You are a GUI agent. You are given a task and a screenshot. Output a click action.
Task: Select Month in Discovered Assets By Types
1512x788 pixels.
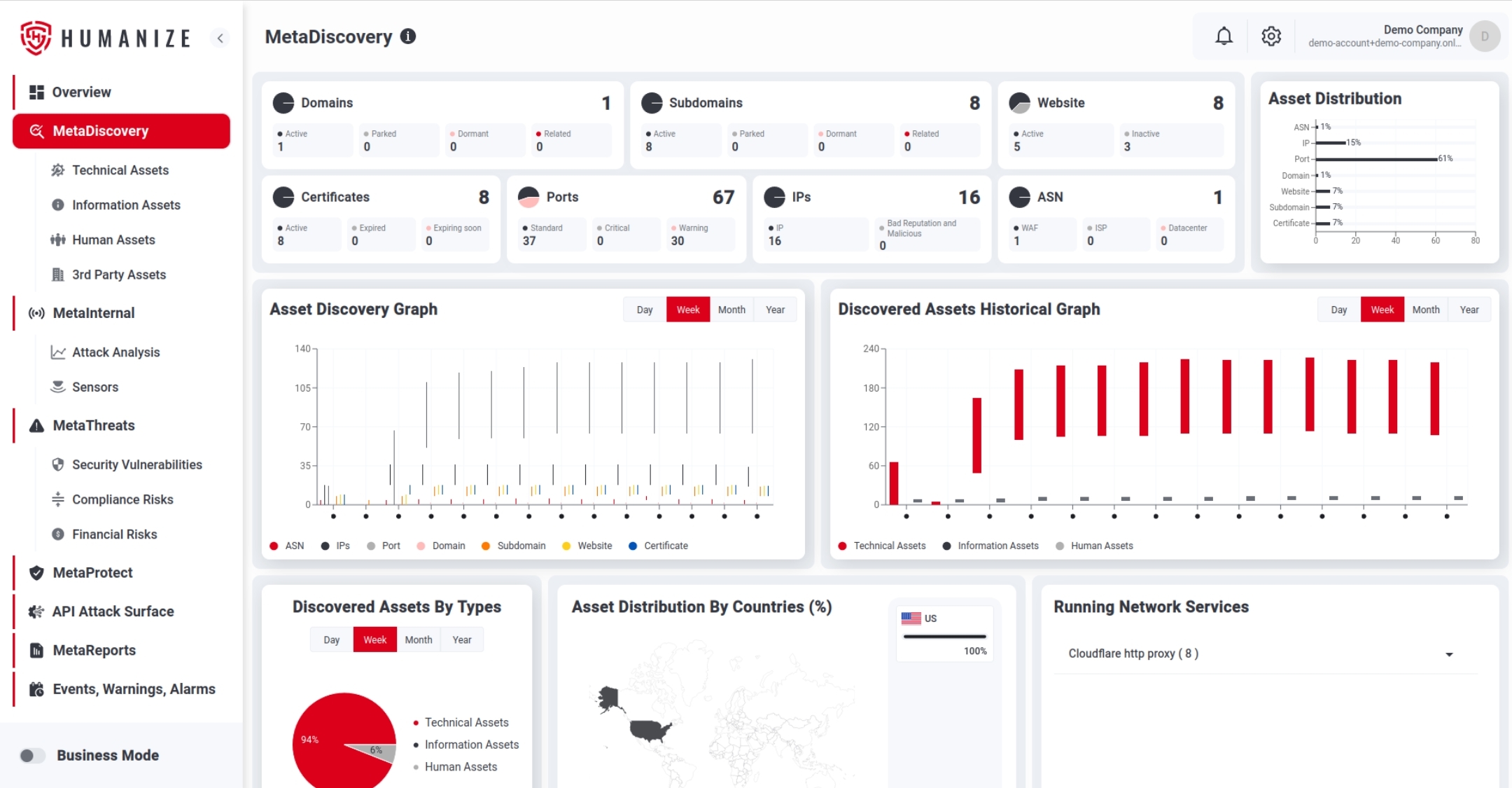coord(419,640)
